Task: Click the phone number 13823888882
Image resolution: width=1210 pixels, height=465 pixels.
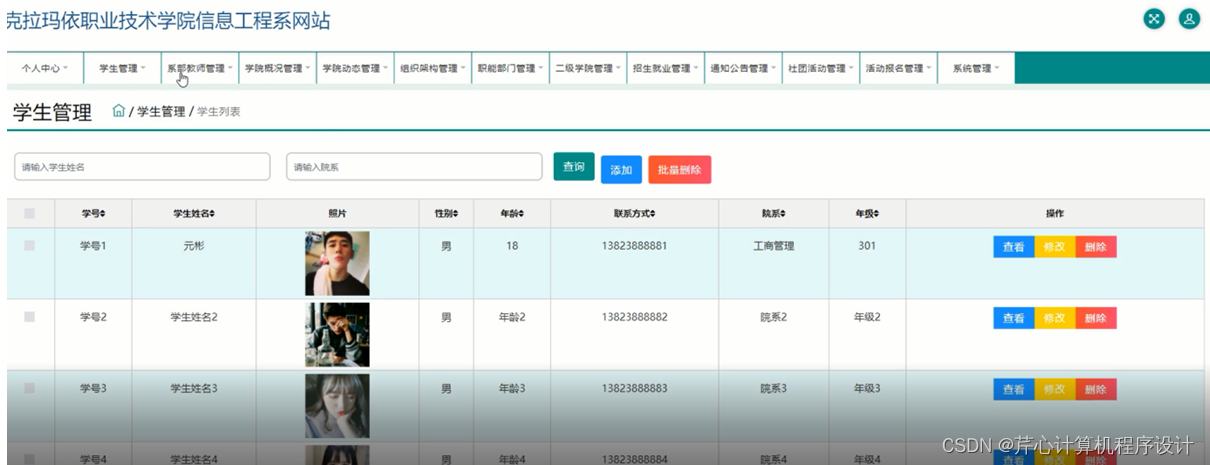Action: 634,317
